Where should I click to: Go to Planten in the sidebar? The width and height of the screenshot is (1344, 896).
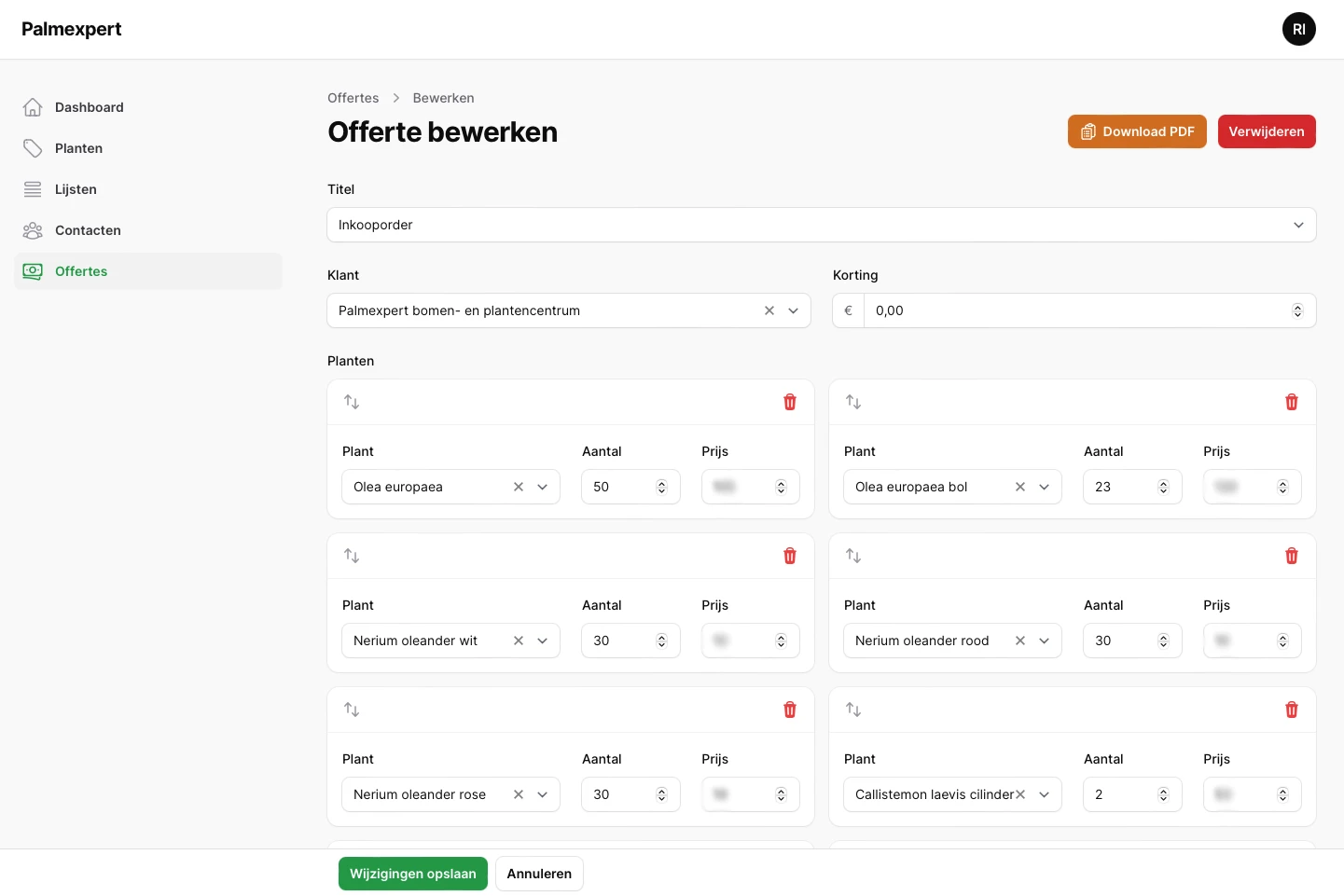pos(78,148)
